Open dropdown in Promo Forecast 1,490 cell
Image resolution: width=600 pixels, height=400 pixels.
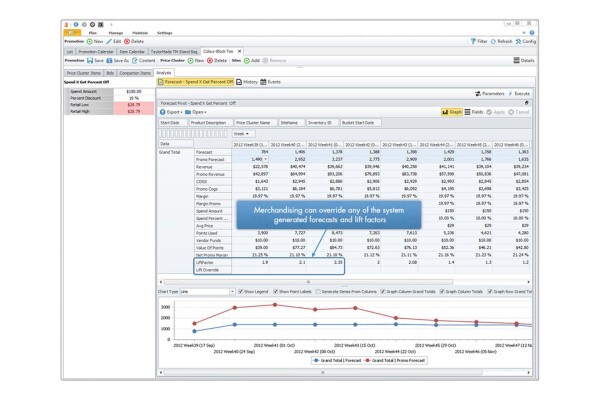[x=266, y=159]
